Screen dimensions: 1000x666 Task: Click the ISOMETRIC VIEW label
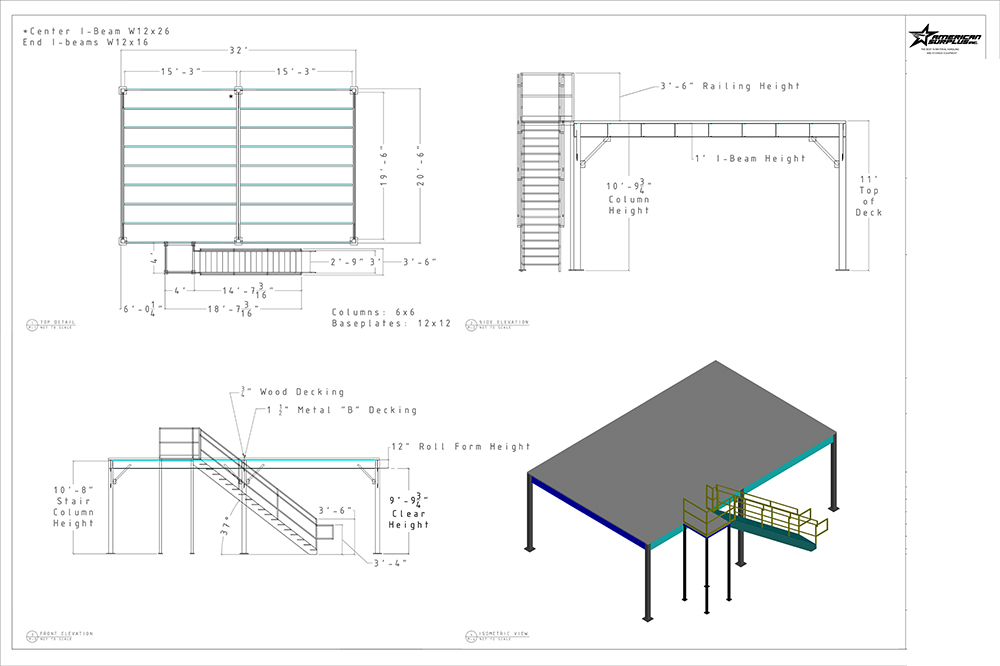click(x=497, y=635)
